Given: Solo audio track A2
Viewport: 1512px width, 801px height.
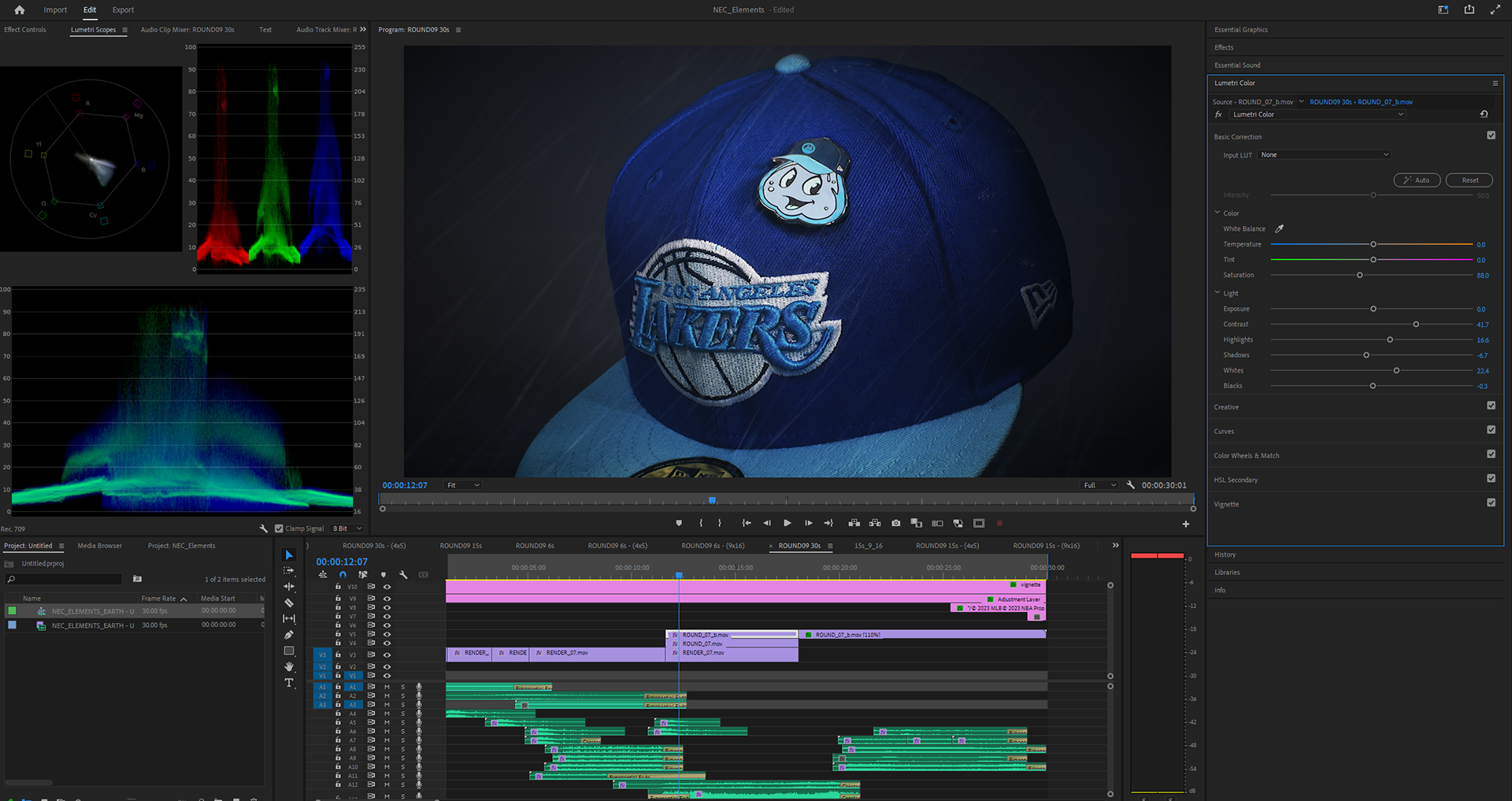Looking at the screenshot, I should pos(402,695).
